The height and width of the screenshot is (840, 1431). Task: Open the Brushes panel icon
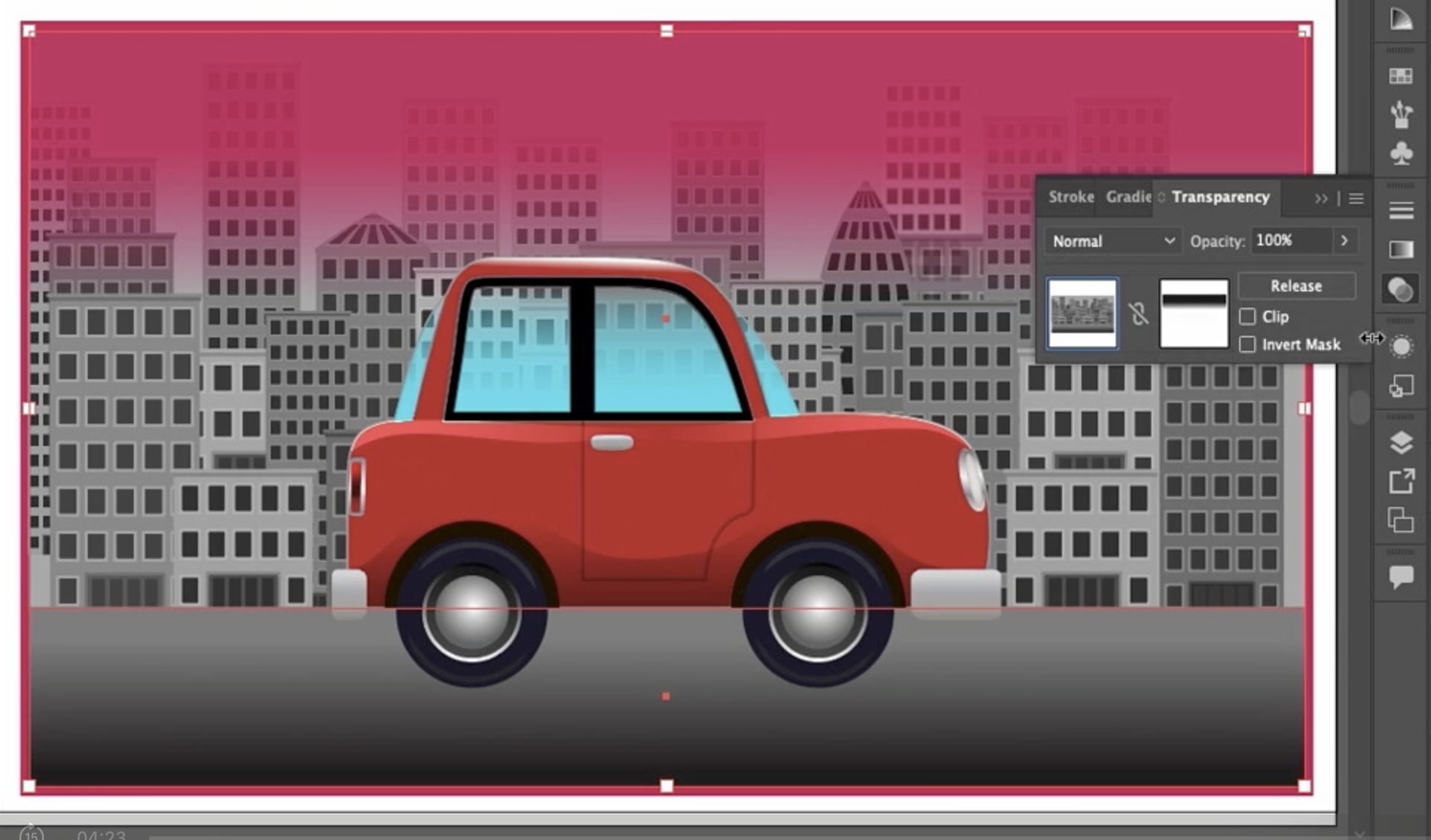tap(1401, 114)
